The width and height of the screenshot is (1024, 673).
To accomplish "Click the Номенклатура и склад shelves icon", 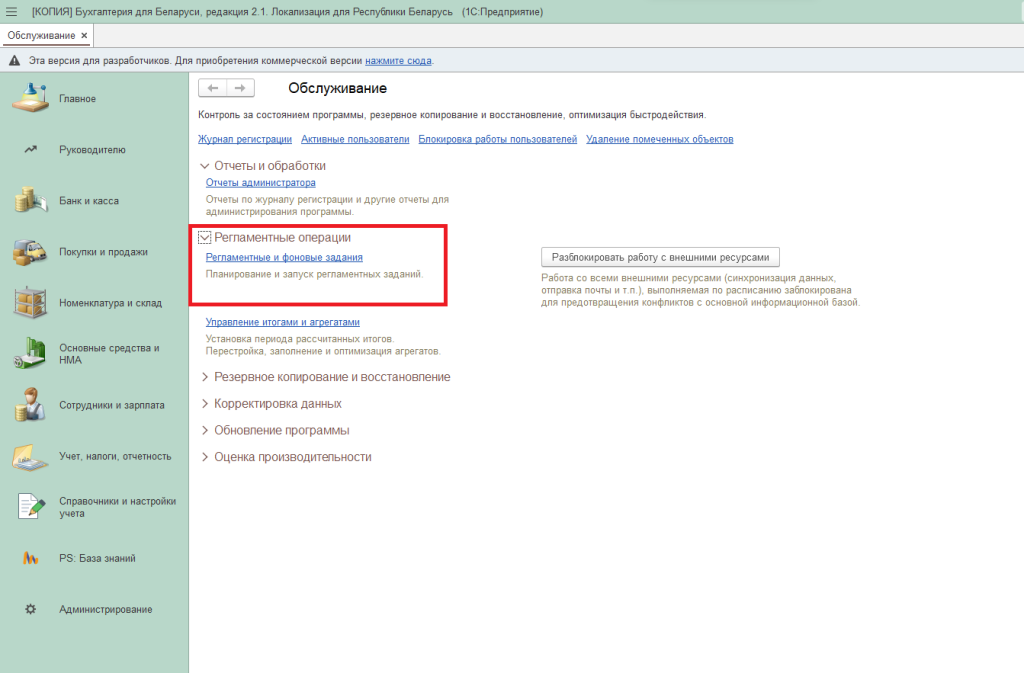I will coord(31,303).
